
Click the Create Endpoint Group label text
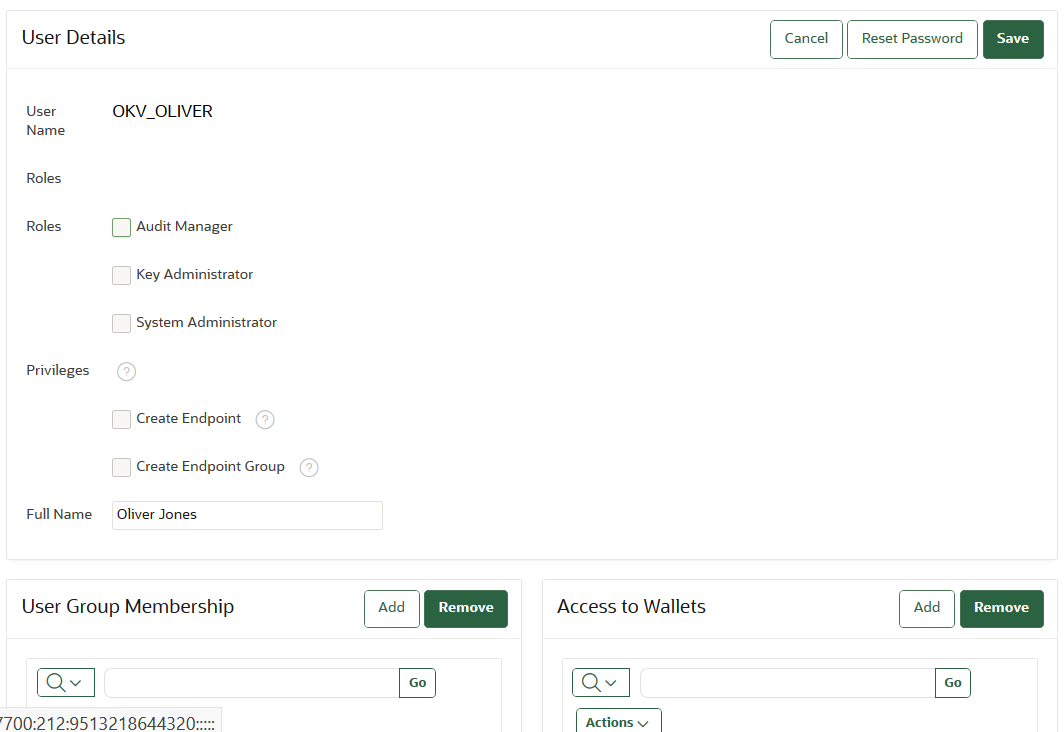[210, 467]
